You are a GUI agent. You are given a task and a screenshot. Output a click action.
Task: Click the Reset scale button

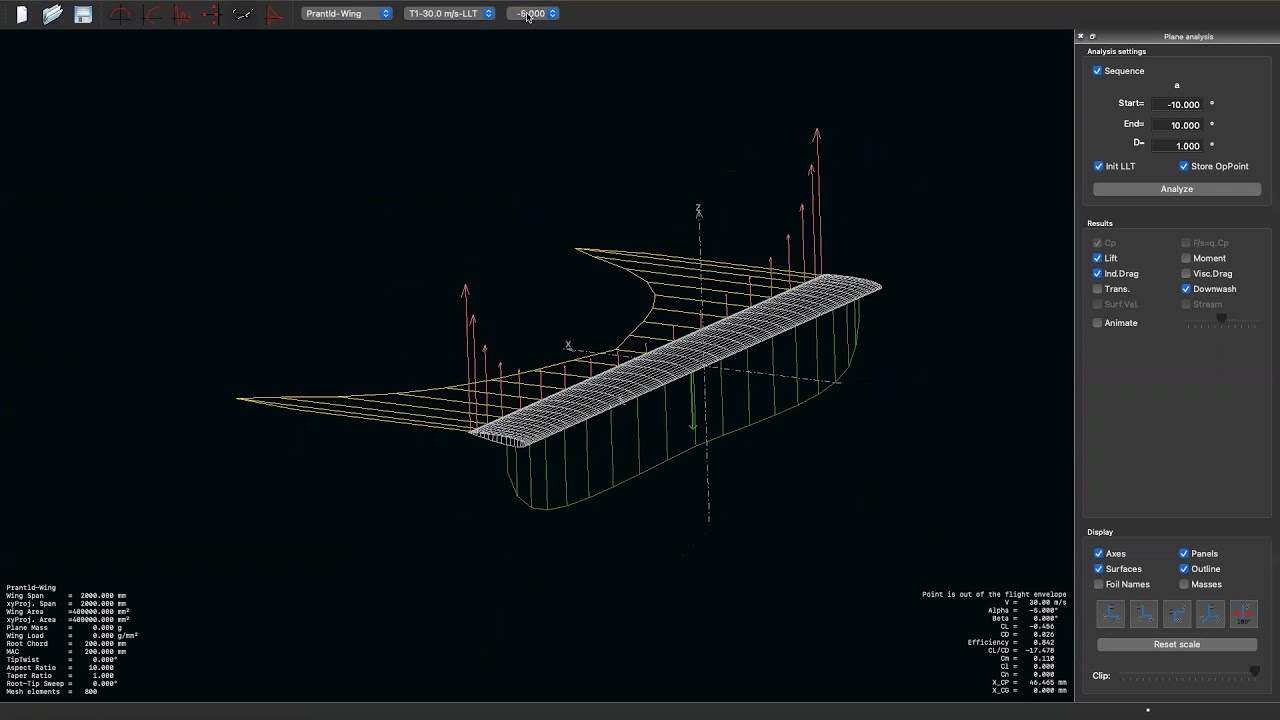click(1177, 645)
